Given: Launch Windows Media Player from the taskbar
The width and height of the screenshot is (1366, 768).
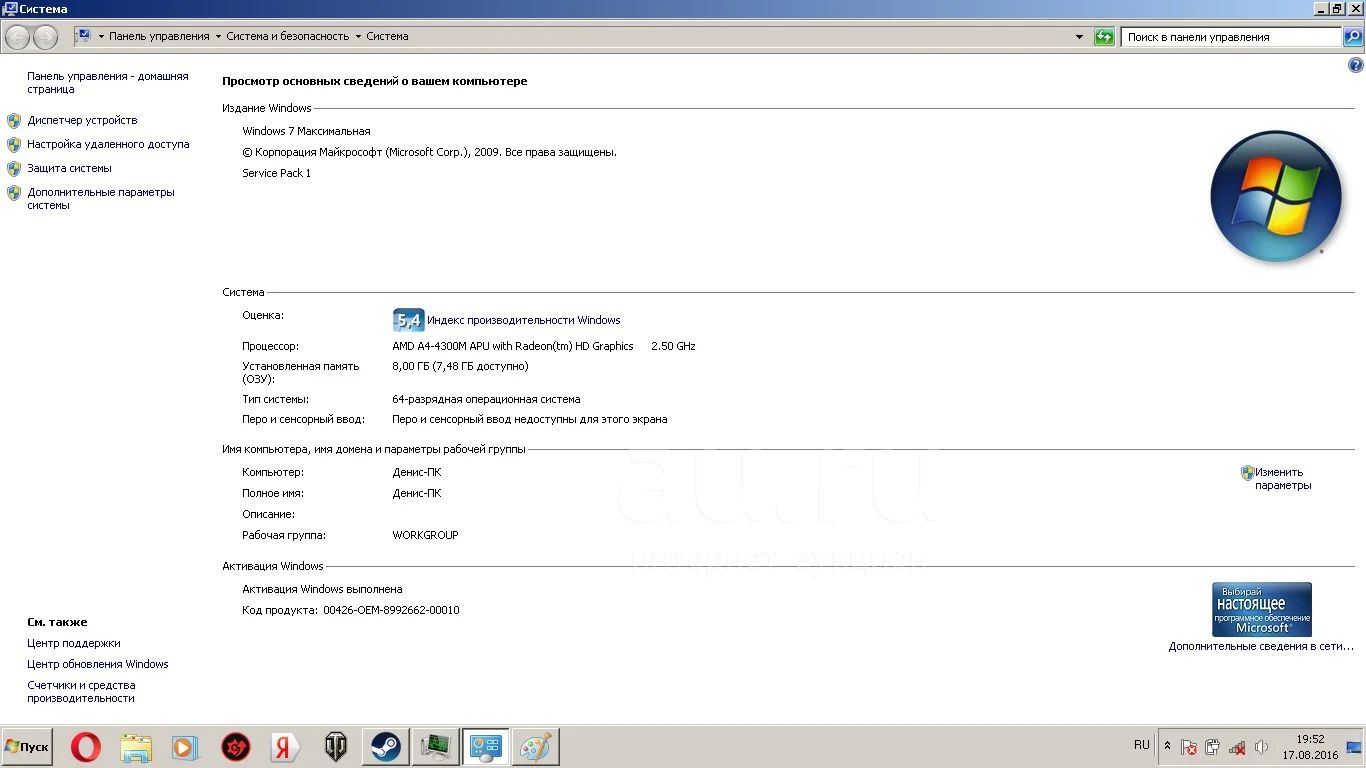Looking at the screenshot, I should (x=186, y=747).
